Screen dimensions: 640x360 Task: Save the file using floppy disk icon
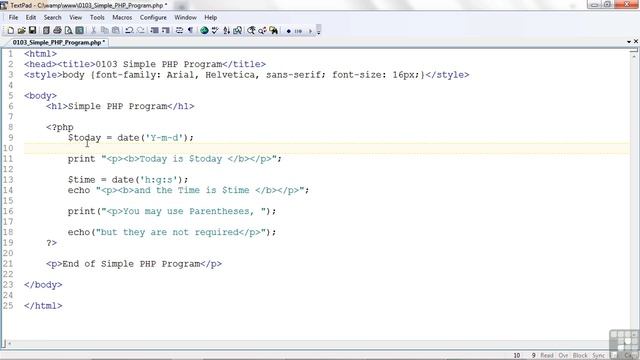coord(32,31)
